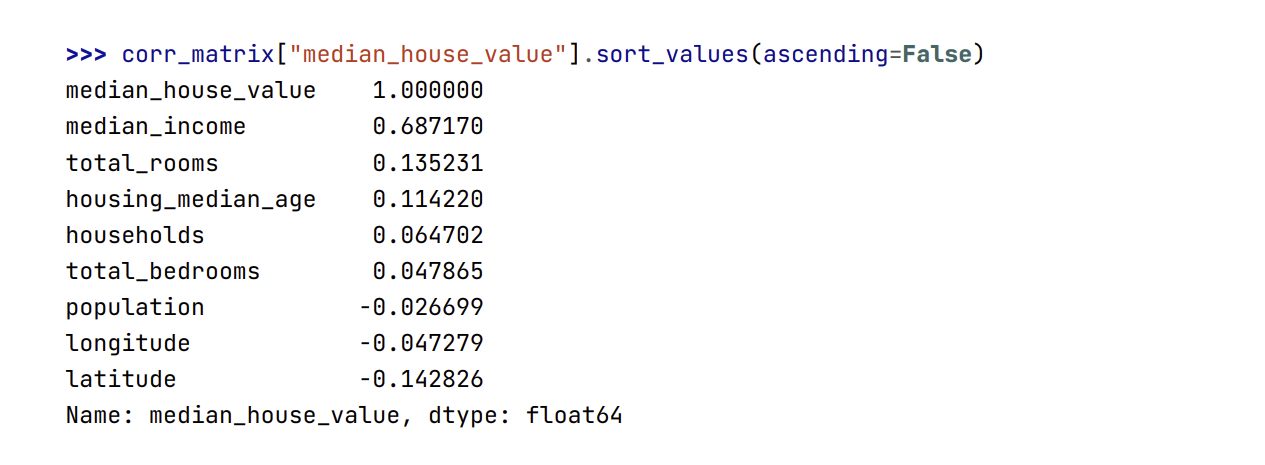1265x465 pixels.
Task: Click the 0.047865 total_bedrooms value
Action: tap(428, 271)
